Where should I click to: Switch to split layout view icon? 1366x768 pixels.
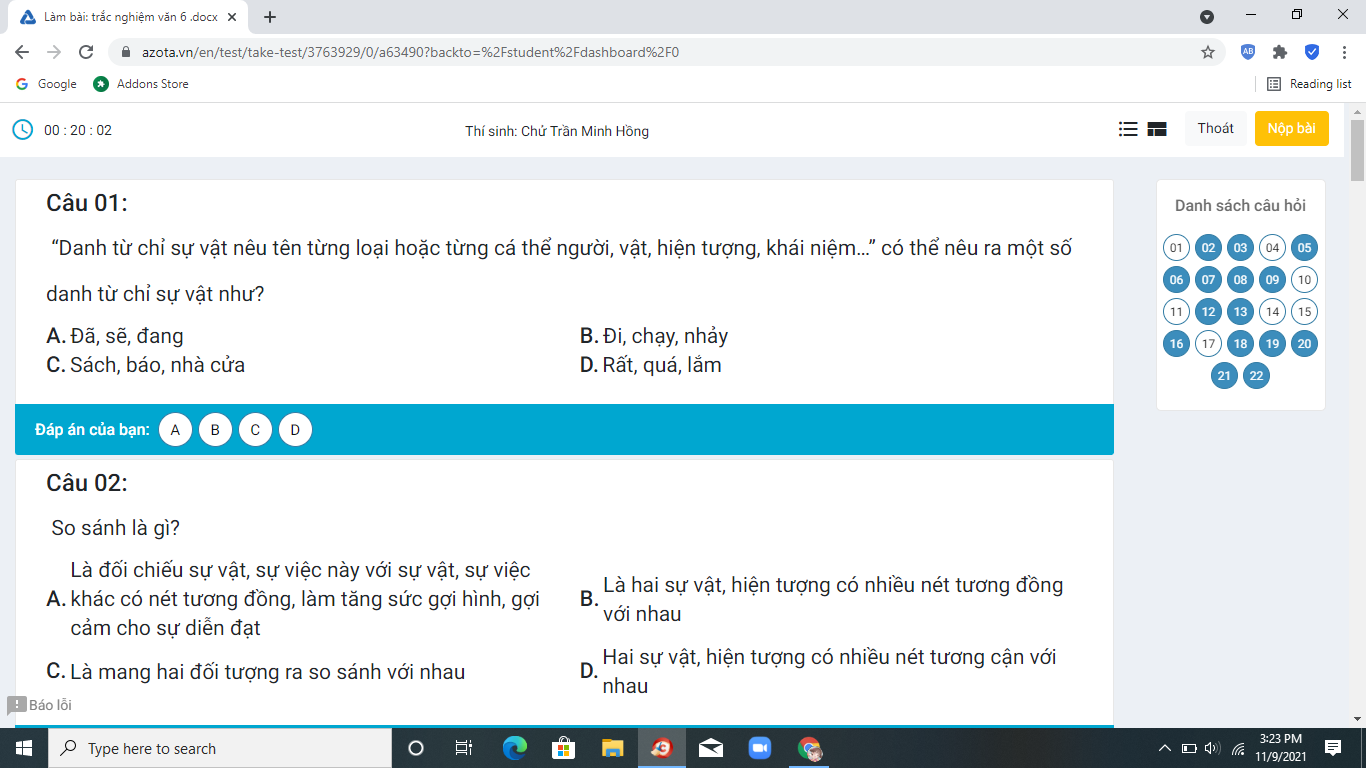(1157, 129)
